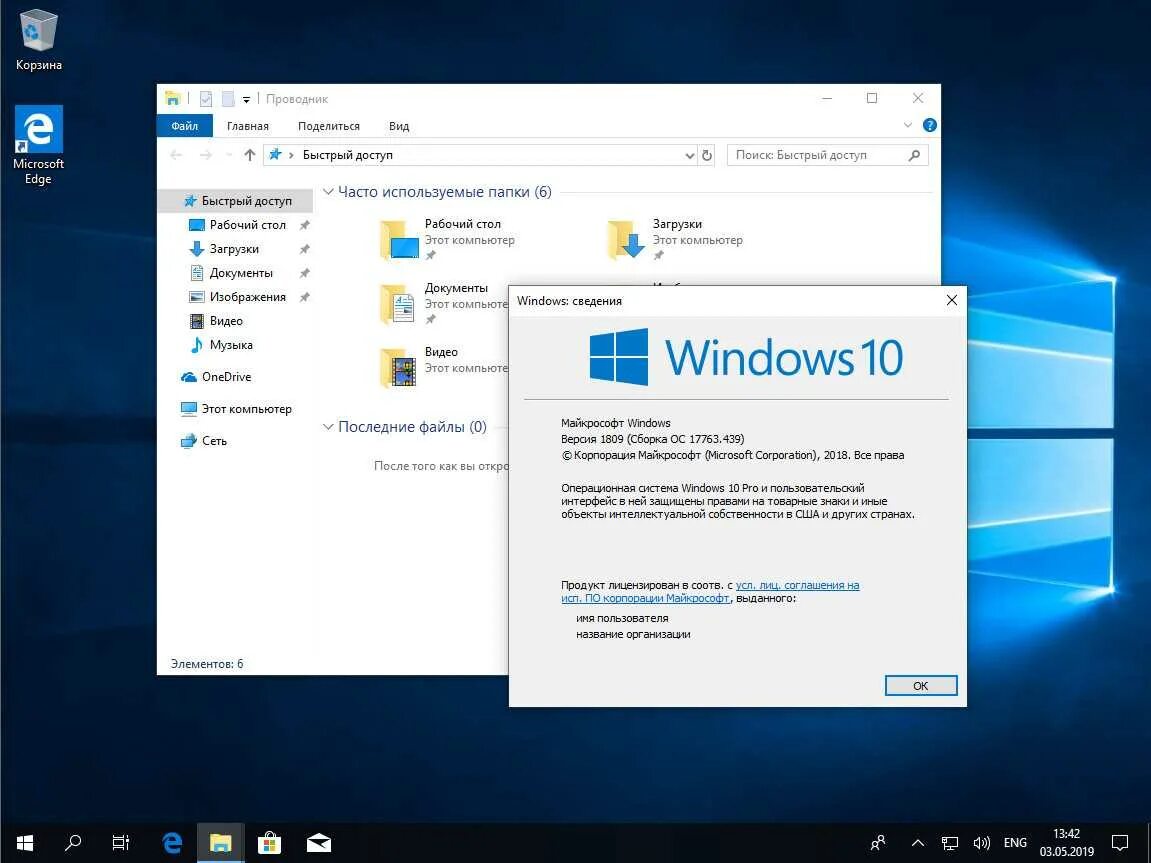Image resolution: width=1151 pixels, height=863 pixels.
Task: Select Быстрый доступ in navigation pane
Action: coord(236,200)
